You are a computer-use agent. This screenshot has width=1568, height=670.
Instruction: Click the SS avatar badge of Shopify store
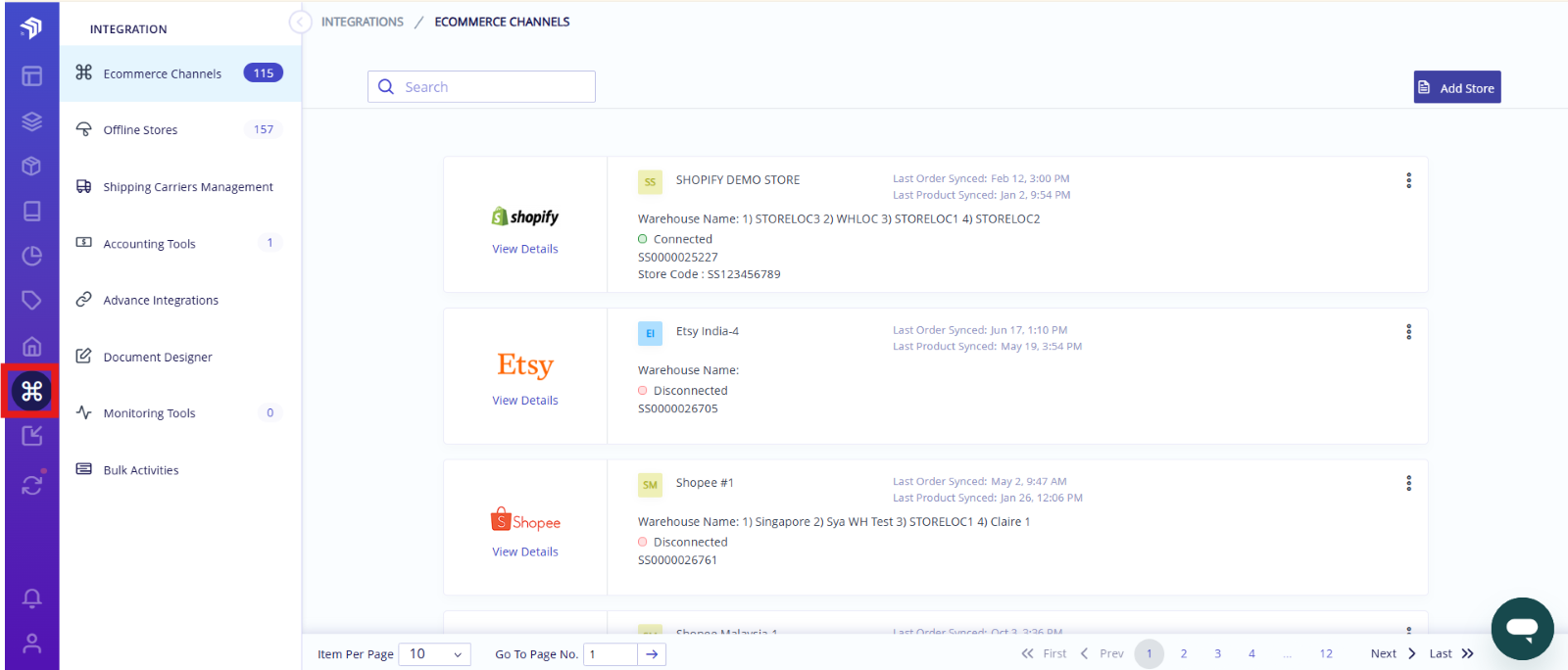pos(650,182)
